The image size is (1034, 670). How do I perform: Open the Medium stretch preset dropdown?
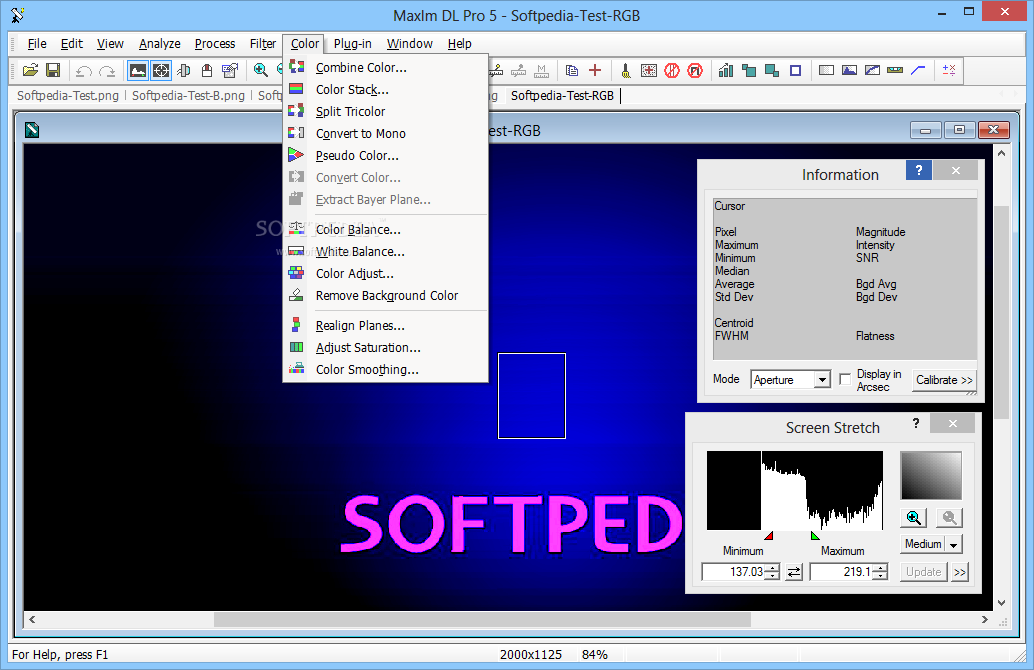tap(954, 545)
